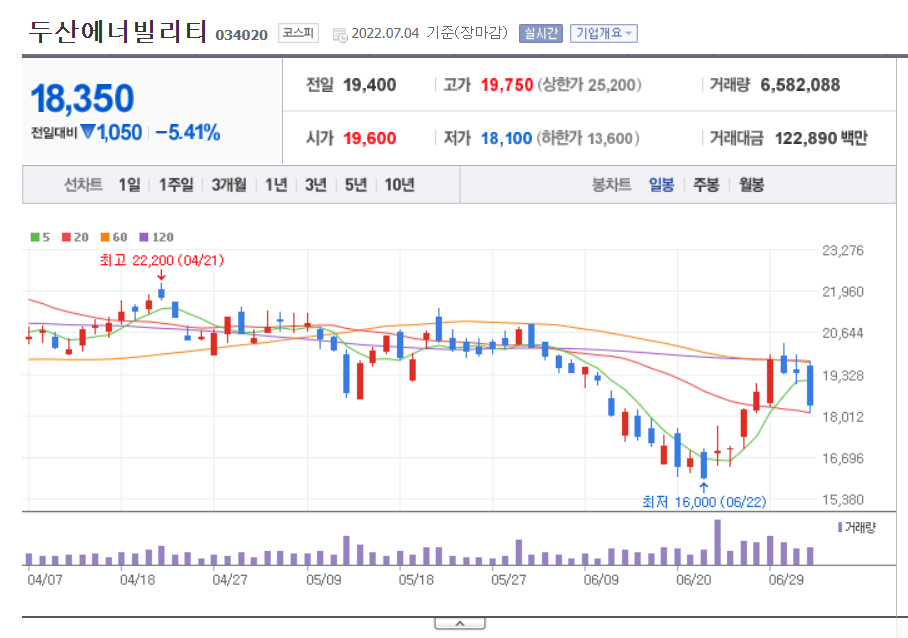Select the 1년 line chart period

tap(276, 185)
